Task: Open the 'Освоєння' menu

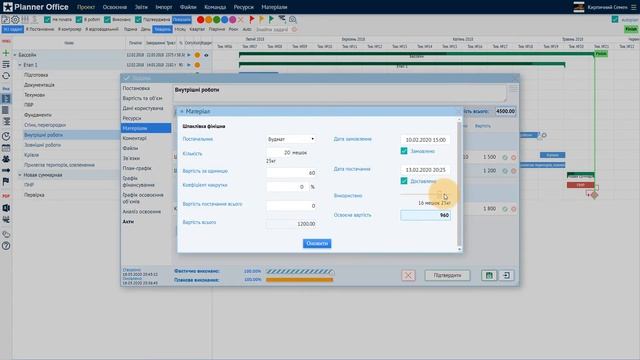Action: click(115, 7)
